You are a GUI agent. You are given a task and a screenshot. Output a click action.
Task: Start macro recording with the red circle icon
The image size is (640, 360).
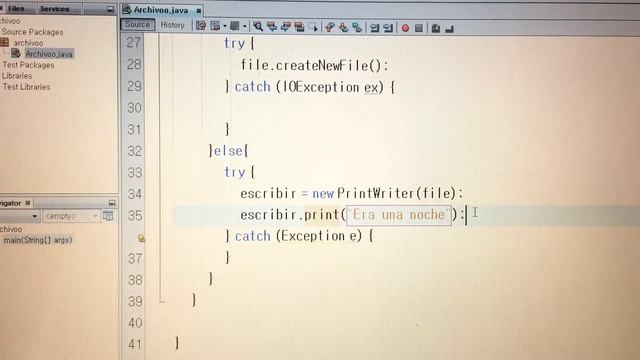(x=405, y=28)
